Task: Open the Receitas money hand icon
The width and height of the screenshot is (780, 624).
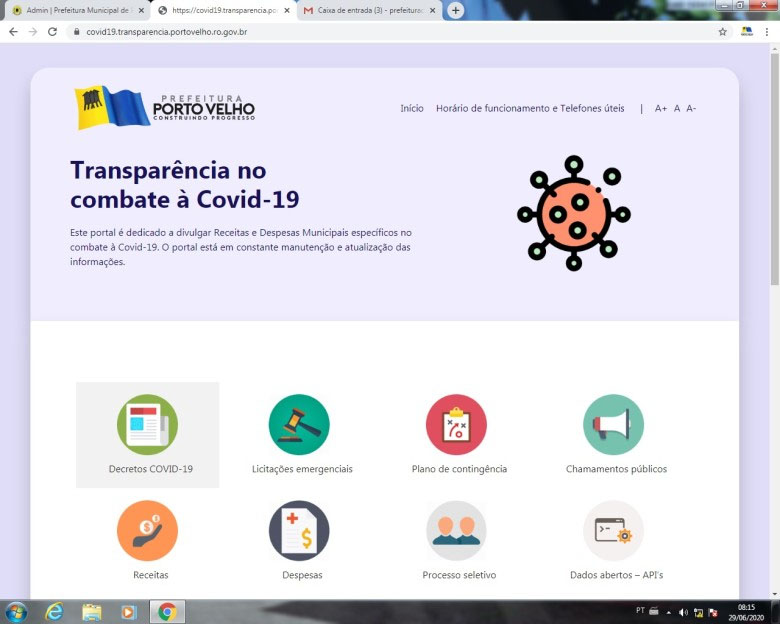Action: (147, 531)
